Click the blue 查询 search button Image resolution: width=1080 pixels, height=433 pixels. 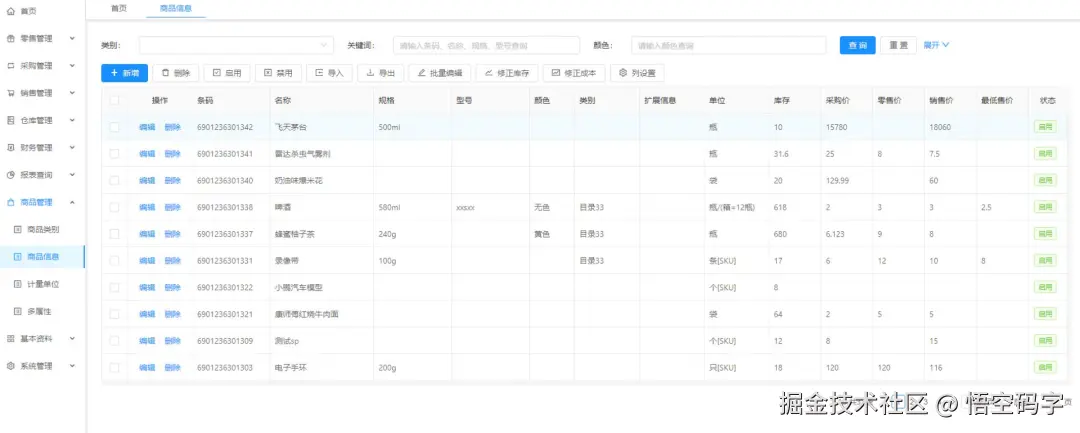[x=858, y=45]
